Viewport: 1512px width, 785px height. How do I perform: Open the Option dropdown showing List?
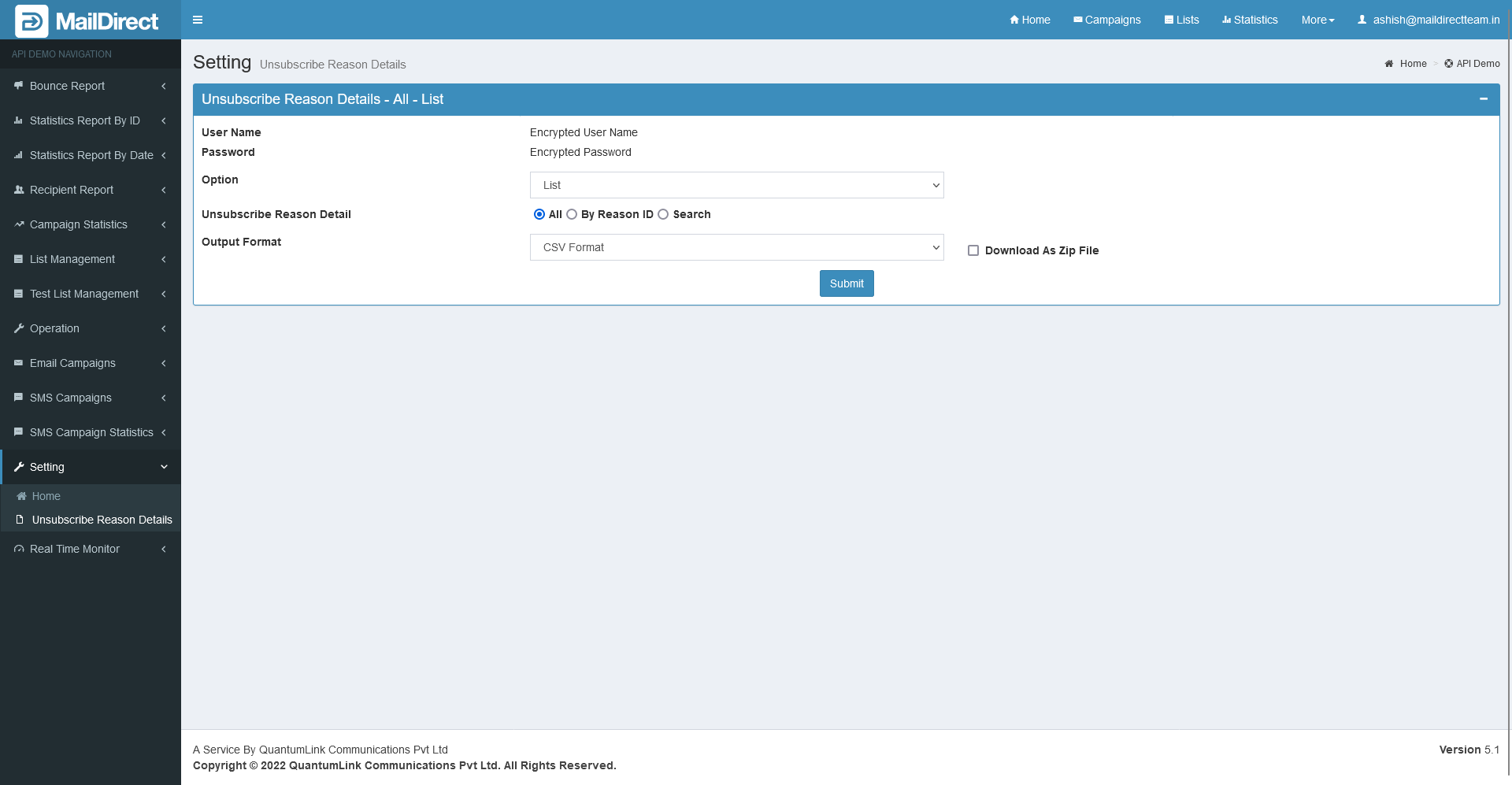tap(736, 185)
